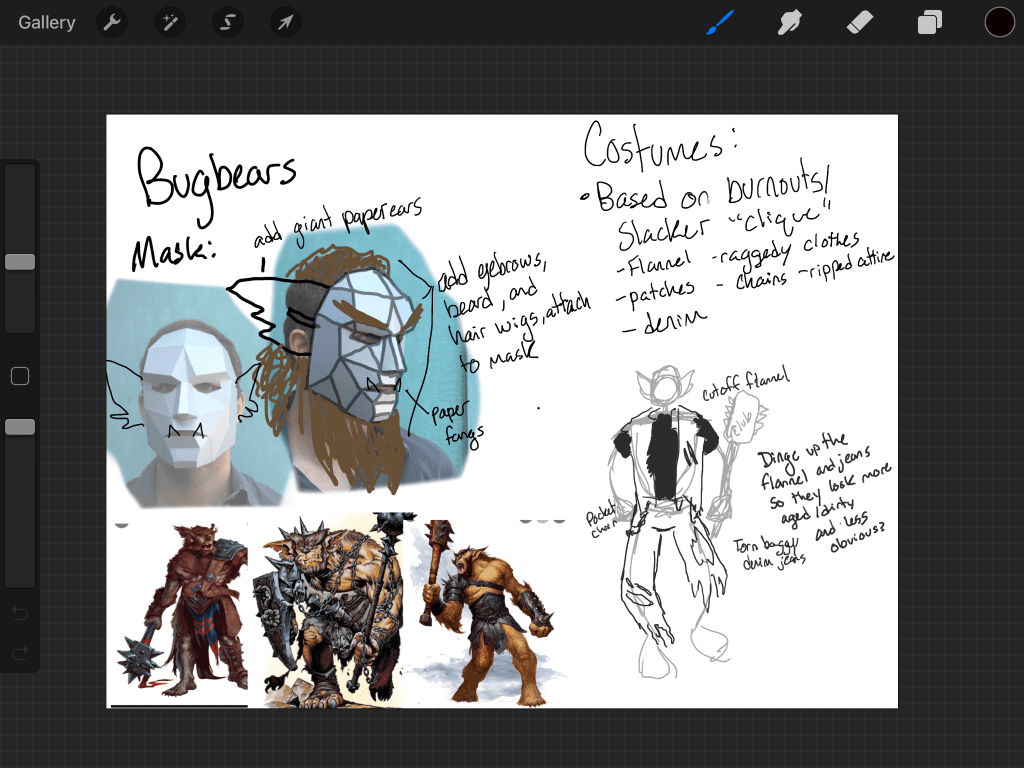Select the Eraser tool
This screenshot has height=768, width=1024.
coord(861,22)
